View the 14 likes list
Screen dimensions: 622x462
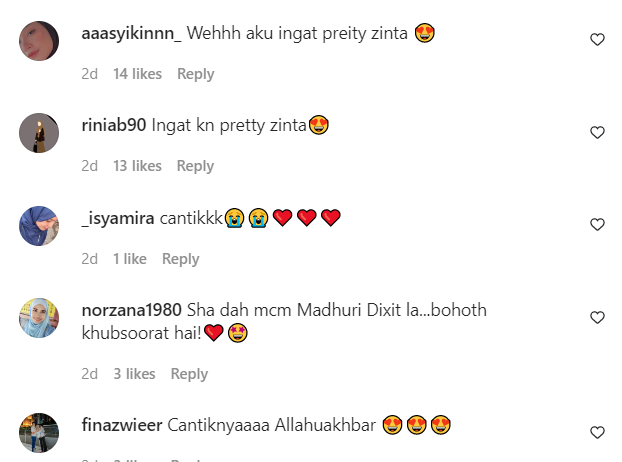point(137,74)
